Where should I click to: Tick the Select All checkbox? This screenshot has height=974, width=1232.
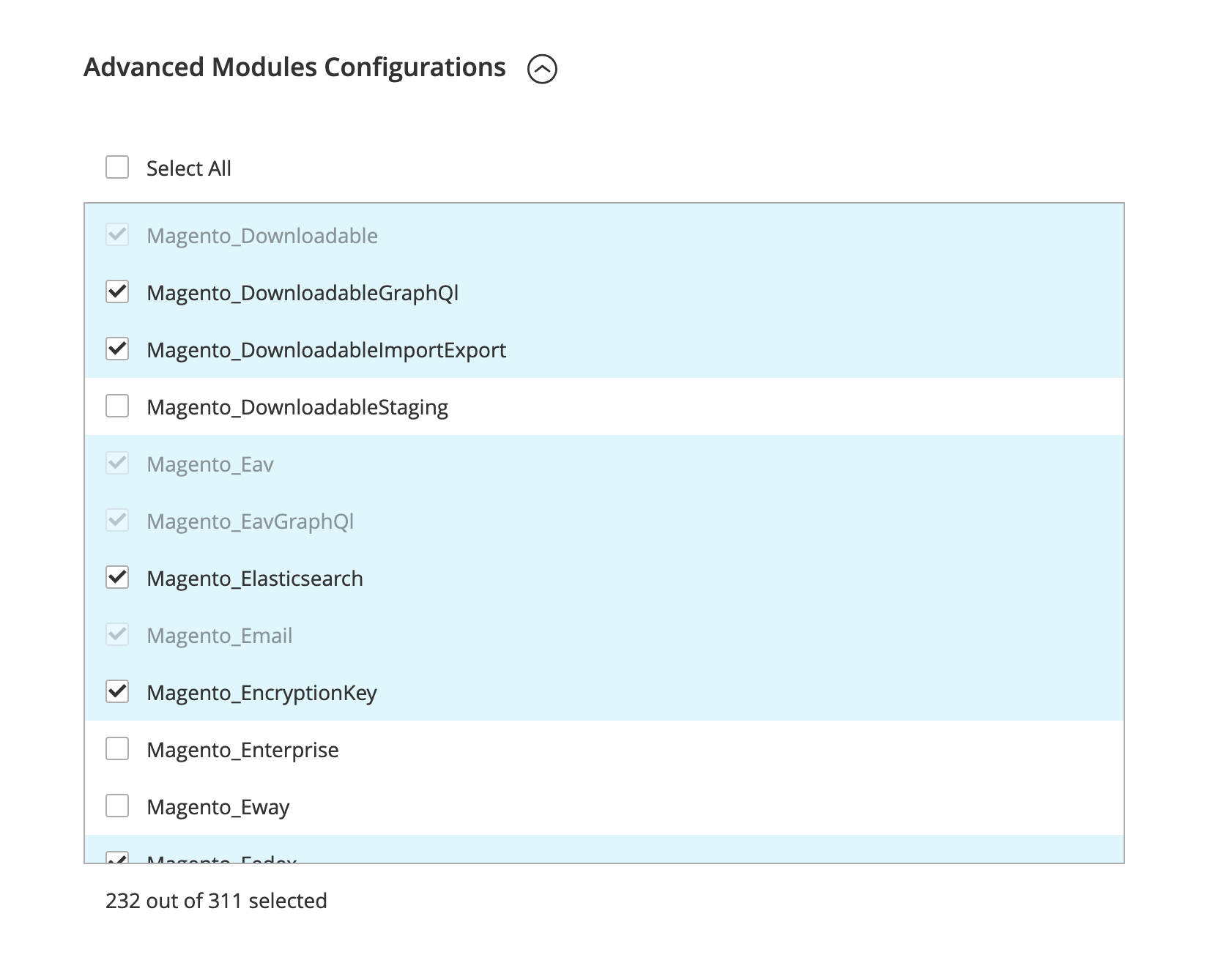[x=117, y=167]
